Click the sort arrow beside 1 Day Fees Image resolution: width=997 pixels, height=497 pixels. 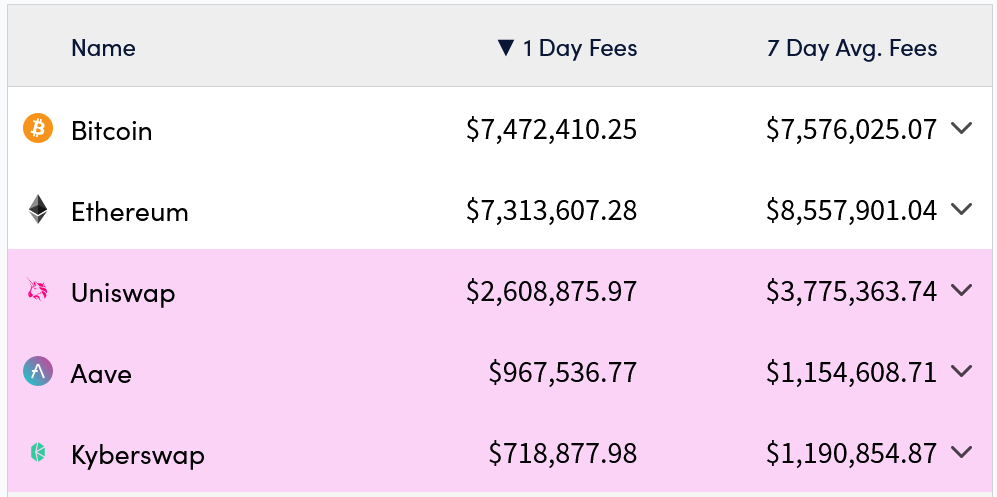tap(506, 48)
